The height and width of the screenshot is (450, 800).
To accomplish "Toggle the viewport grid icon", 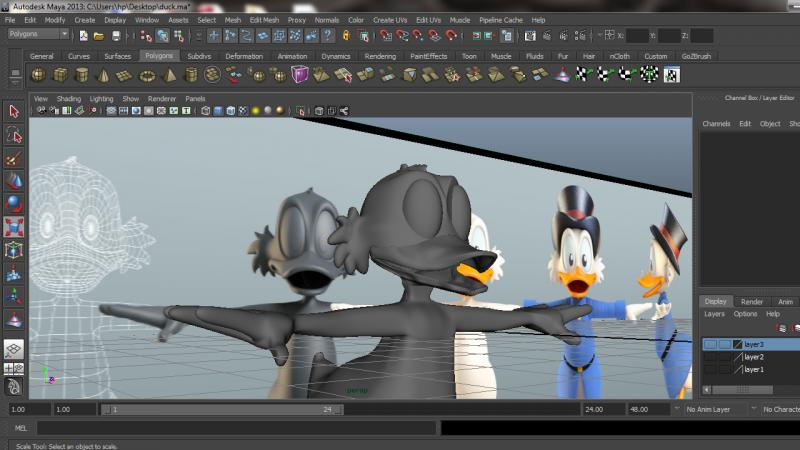I will pyautogui.click(x=111, y=111).
